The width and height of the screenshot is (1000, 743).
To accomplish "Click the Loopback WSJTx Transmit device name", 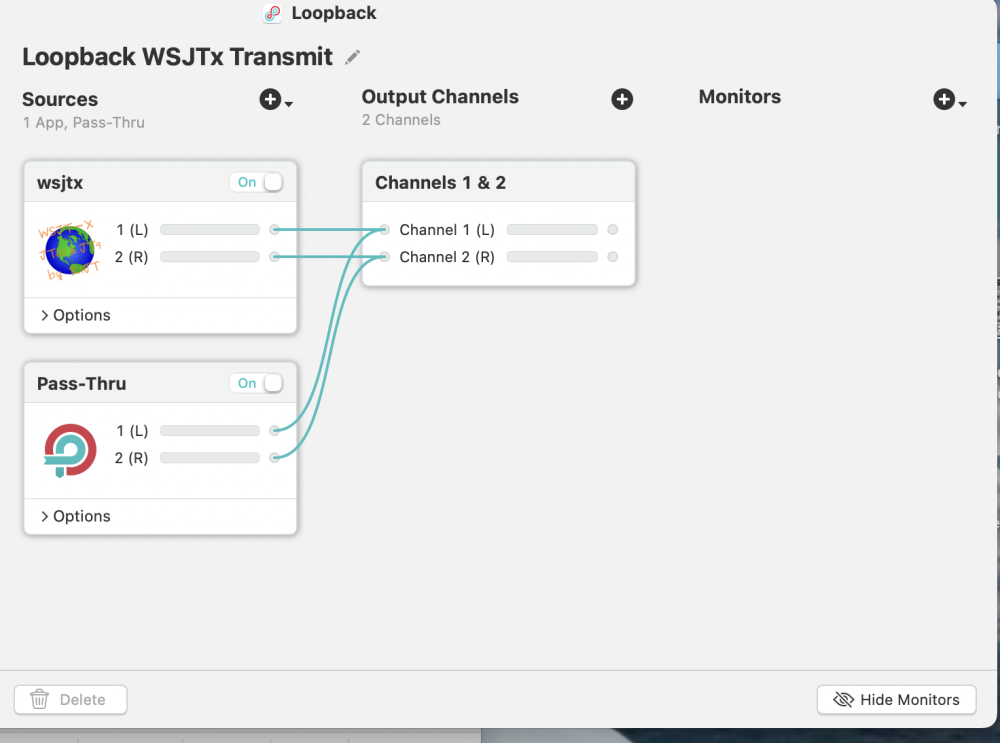I will 177,57.
